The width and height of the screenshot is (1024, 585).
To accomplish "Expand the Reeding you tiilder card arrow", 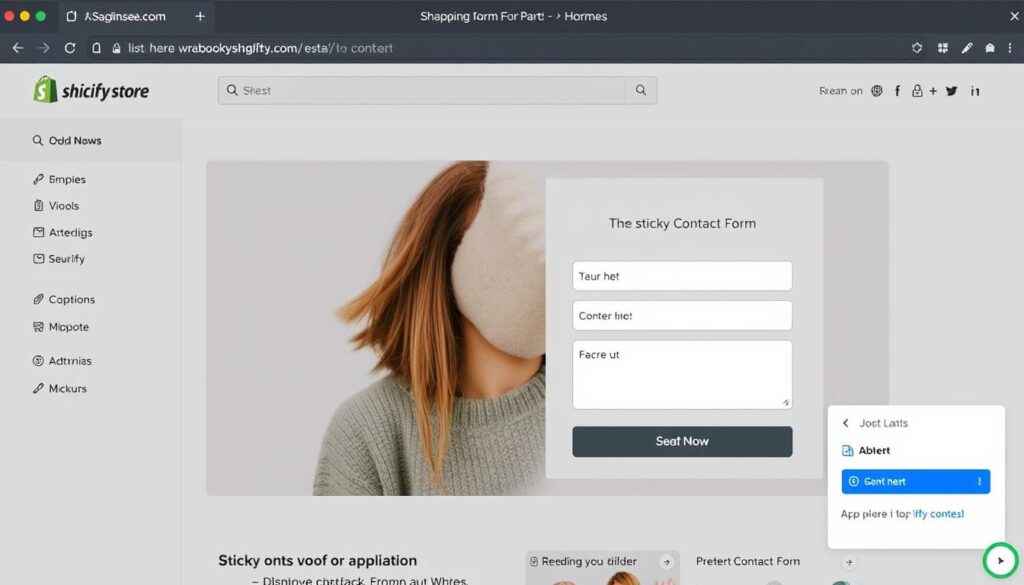I will pos(666,562).
